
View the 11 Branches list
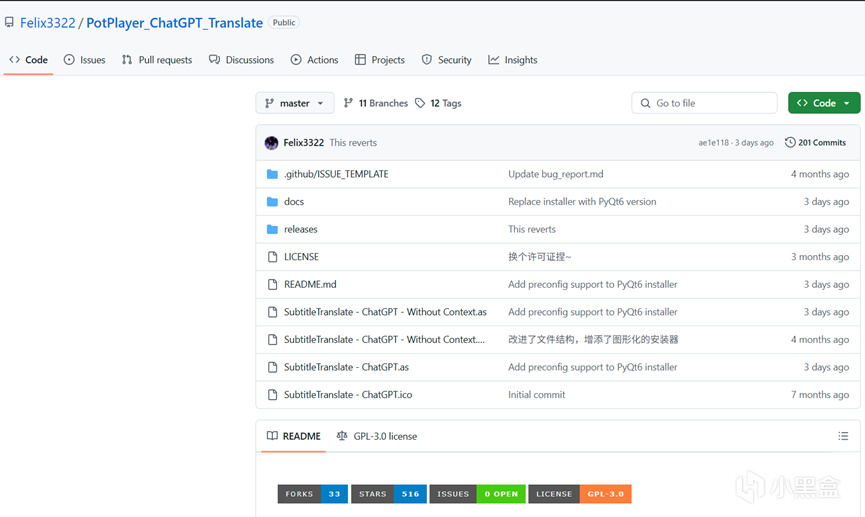tap(375, 103)
